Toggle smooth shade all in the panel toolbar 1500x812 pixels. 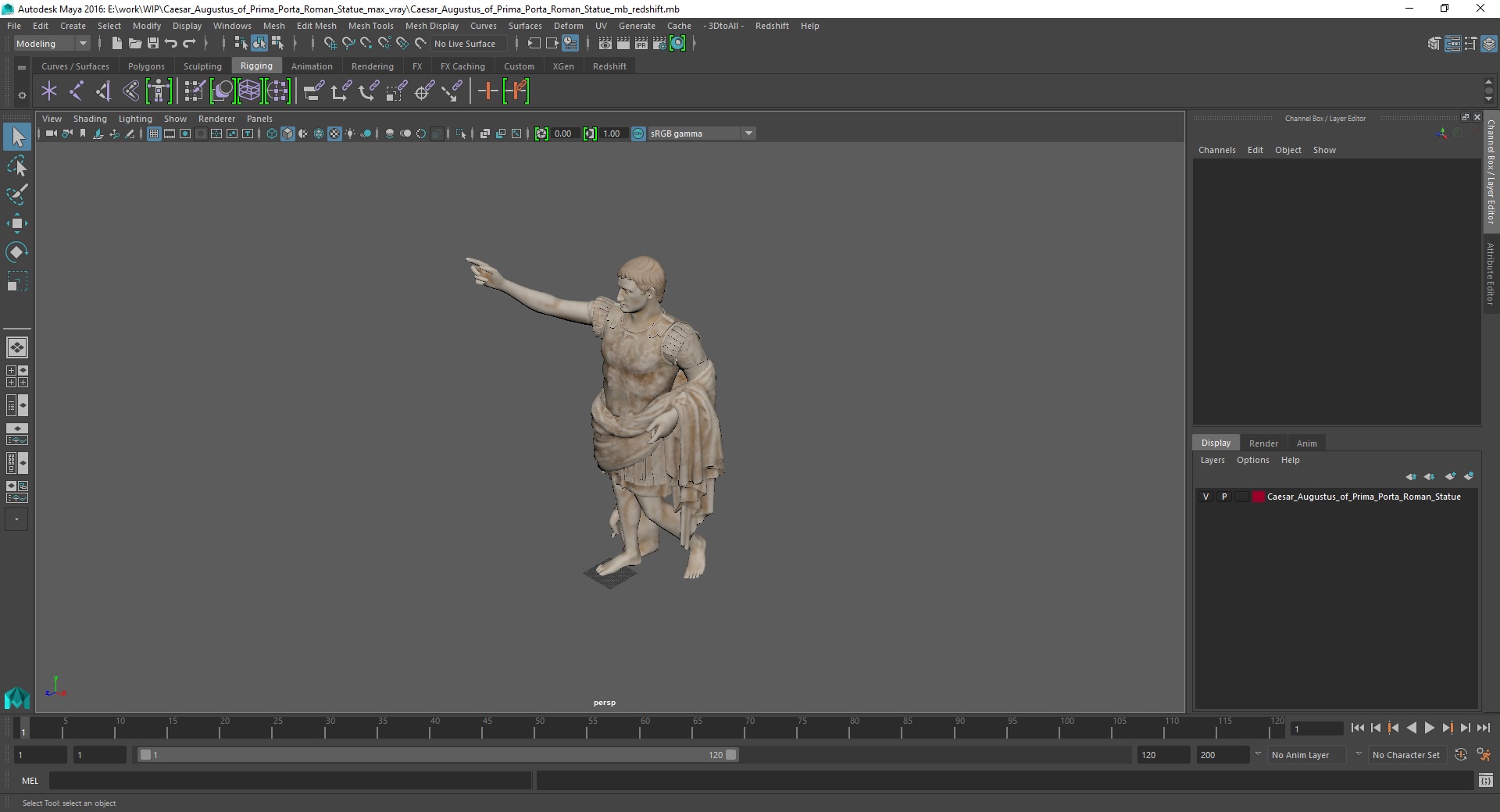tap(287, 134)
